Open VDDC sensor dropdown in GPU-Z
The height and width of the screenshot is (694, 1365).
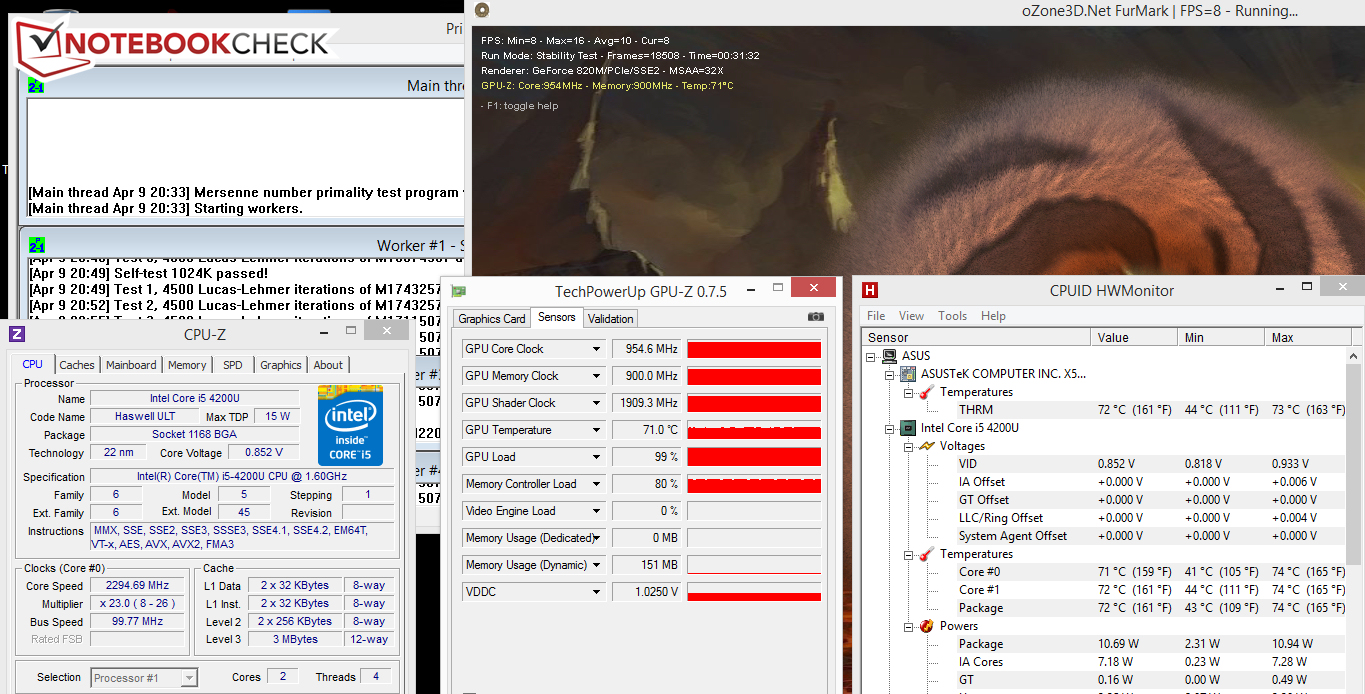[x=597, y=592]
